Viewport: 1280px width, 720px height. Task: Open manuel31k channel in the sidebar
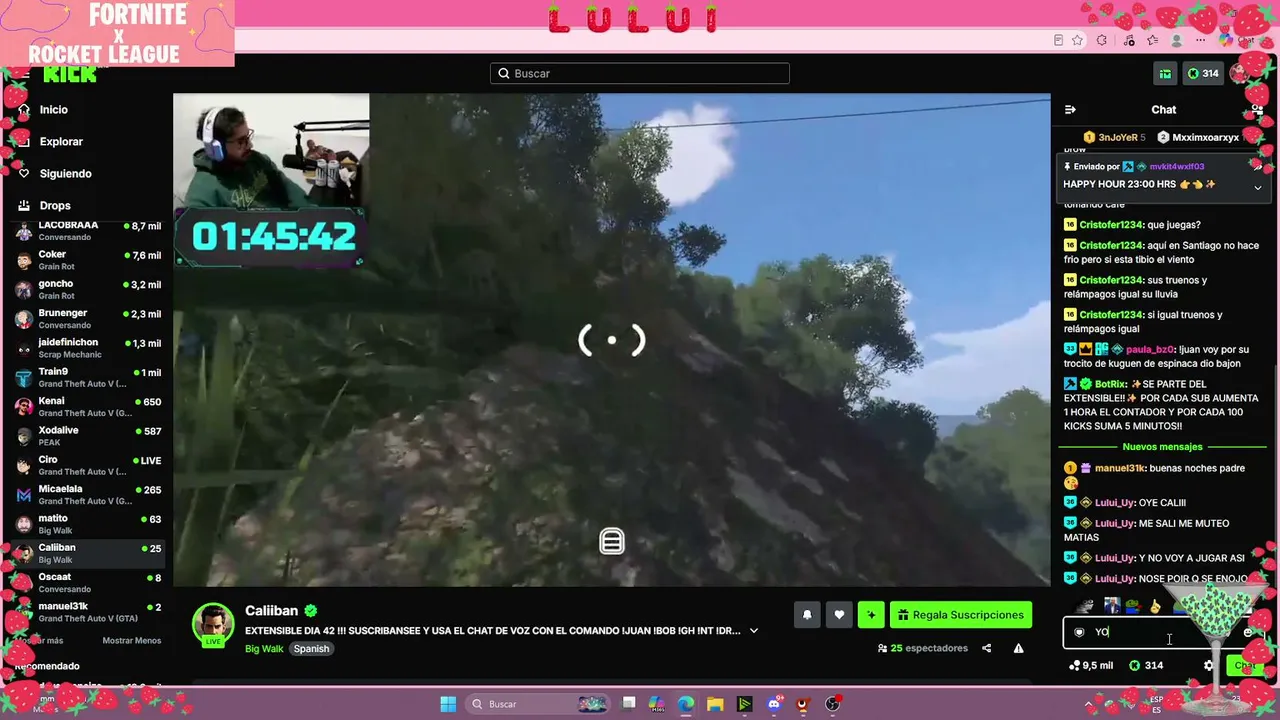[89, 611]
